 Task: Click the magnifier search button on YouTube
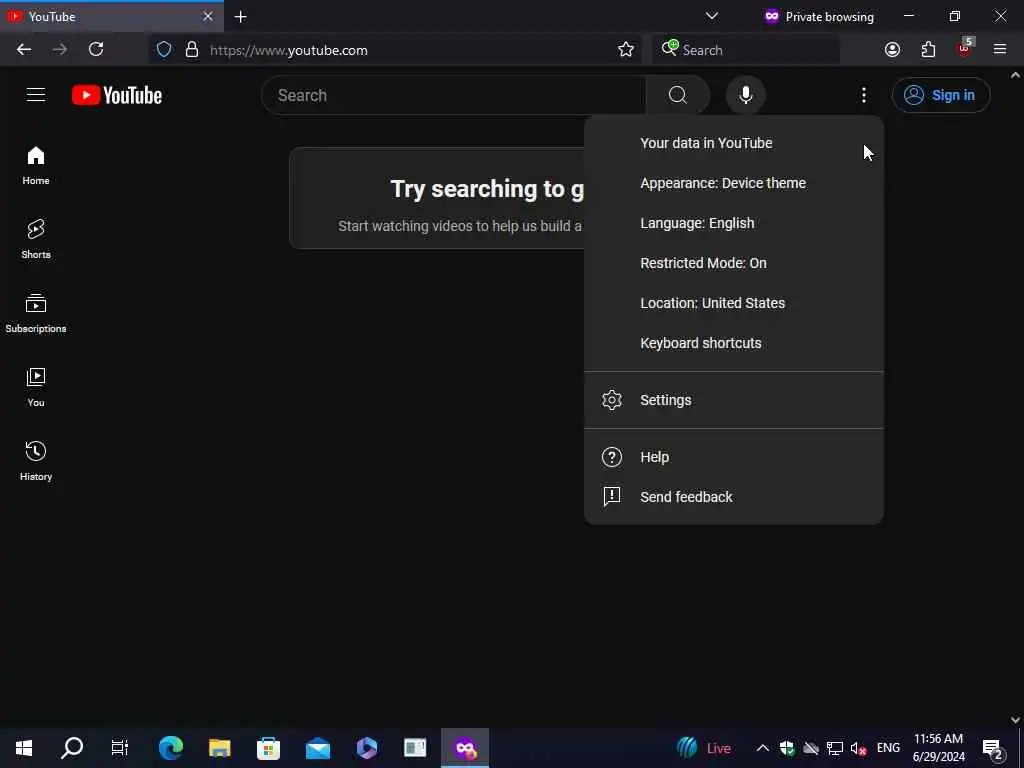(677, 95)
